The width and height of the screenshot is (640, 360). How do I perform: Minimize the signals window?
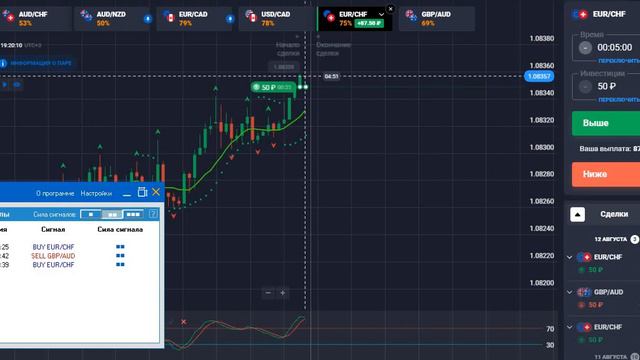point(127,193)
